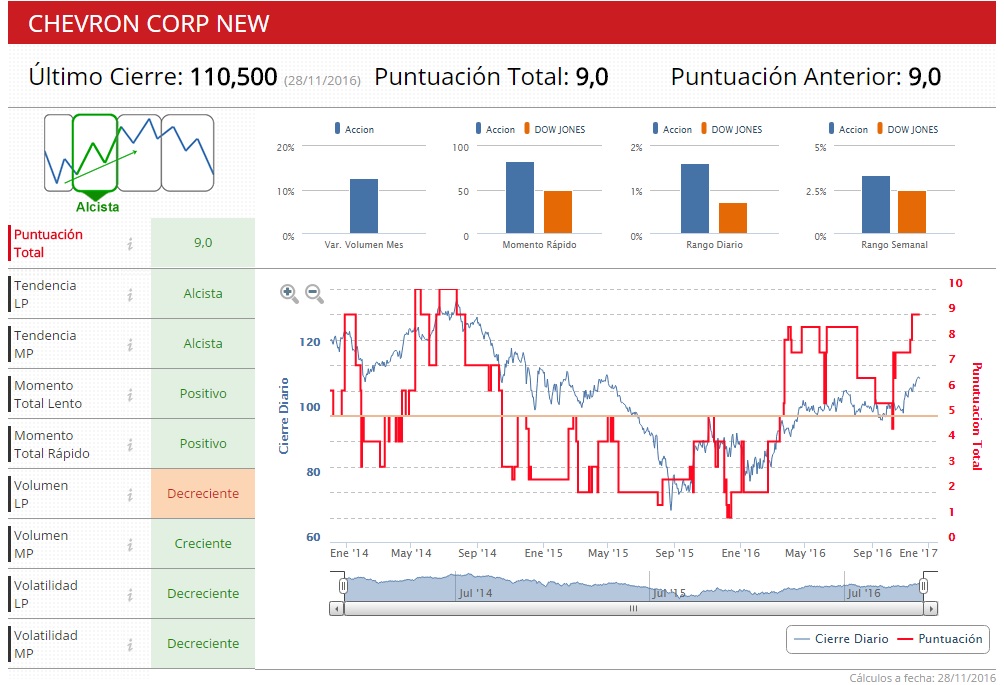Toggle DOW JONES legend in Momento Rápido chart
Image resolution: width=1004 pixels, height=685 pixels.
[555, 129]
